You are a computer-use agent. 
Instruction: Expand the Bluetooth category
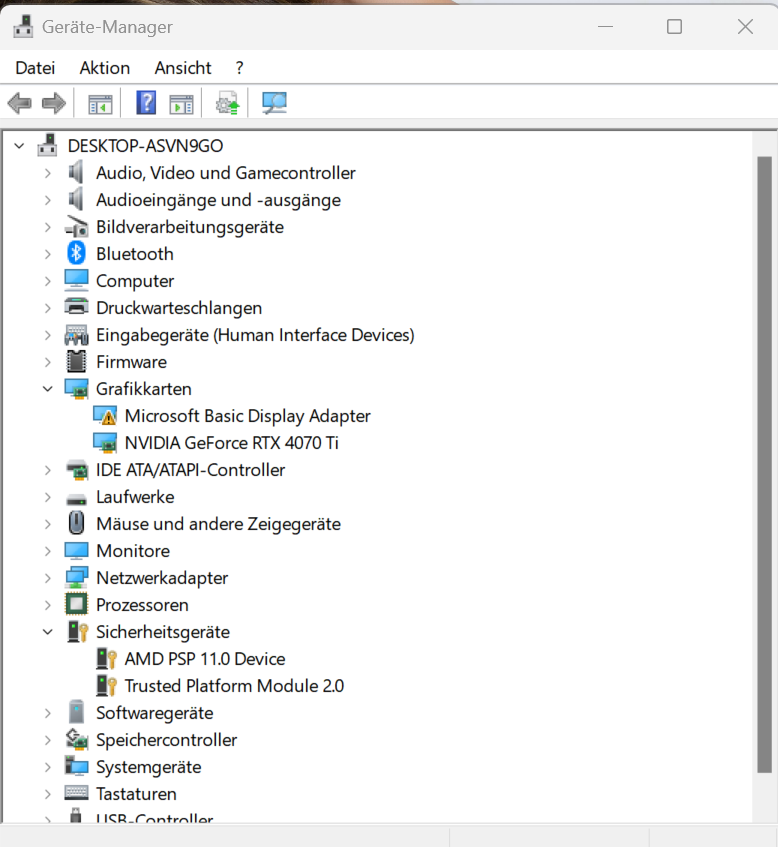48,254
